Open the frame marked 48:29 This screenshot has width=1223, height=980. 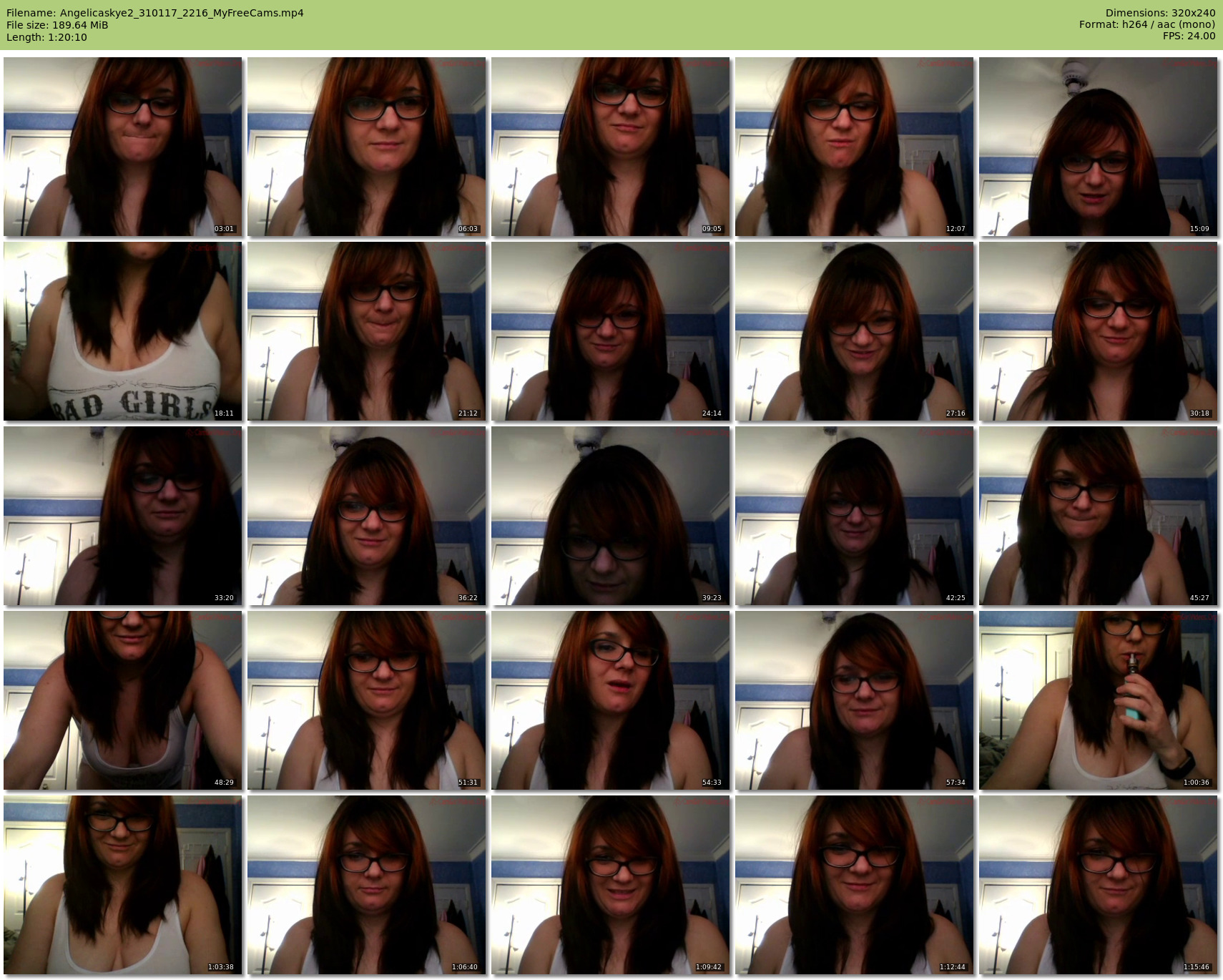123,700
